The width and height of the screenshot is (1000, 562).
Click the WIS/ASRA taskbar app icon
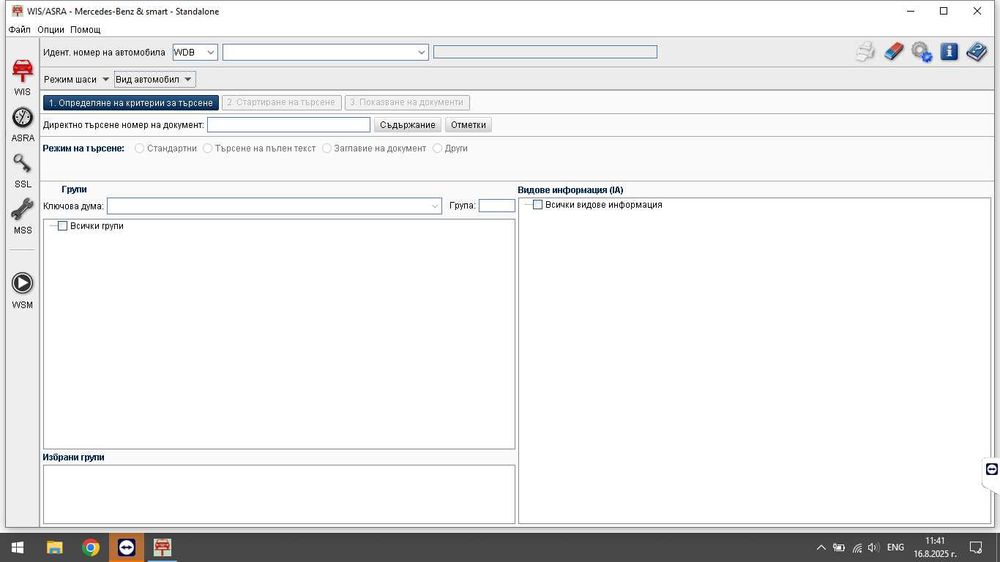(x=162, y=547)
